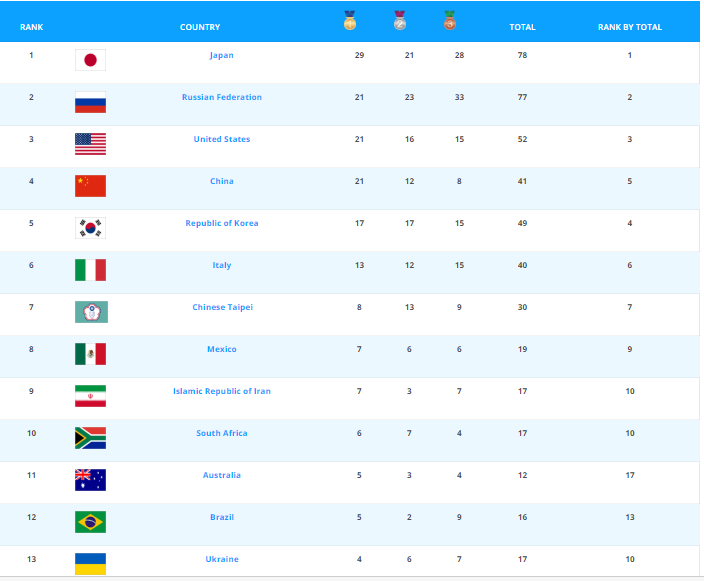Click the silver medal icon in header
Screen dimensions: 704x581
tap(400, 19)
